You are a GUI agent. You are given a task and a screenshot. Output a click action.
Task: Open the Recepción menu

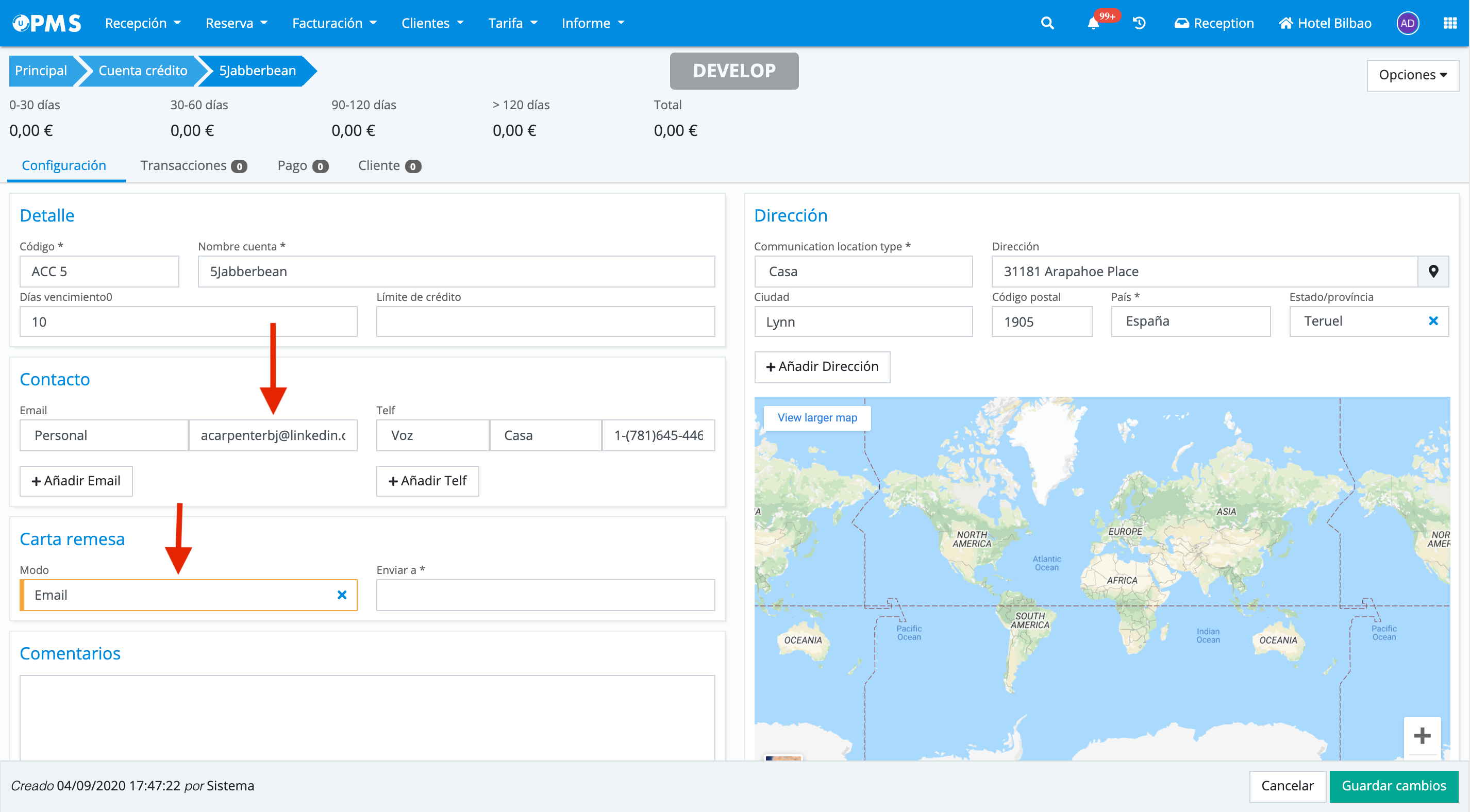pos(143,23)
